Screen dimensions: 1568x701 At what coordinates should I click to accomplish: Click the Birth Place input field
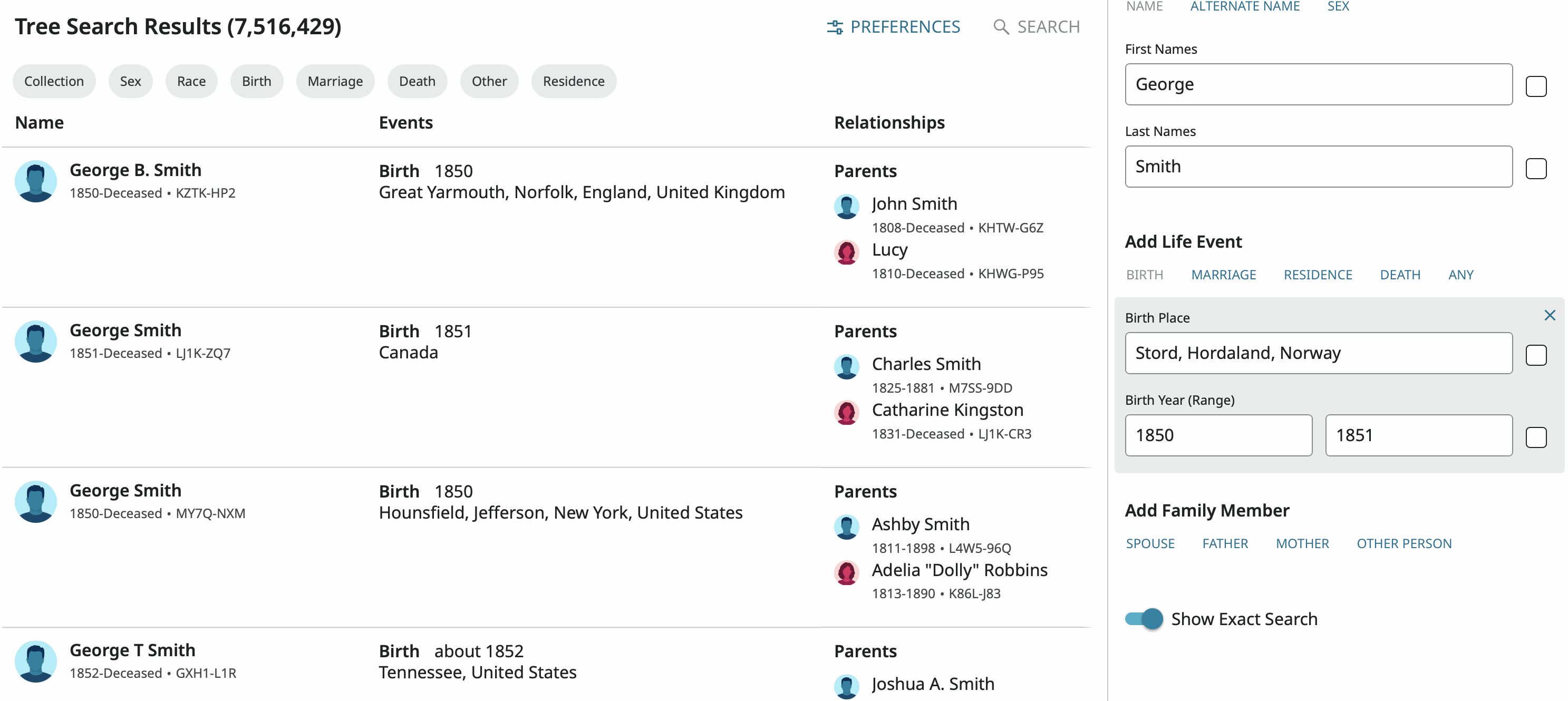[x=1318, y=353]
